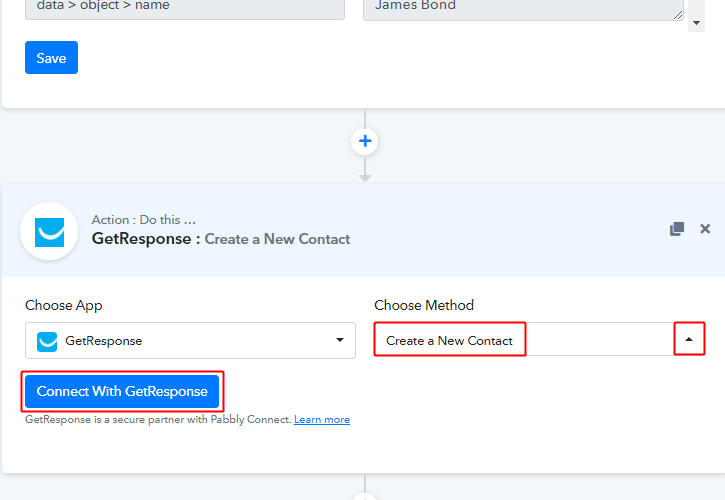Duplicate the GetResponse action step
The width and height of the screenshot is (725, 500).
point(677,228)
